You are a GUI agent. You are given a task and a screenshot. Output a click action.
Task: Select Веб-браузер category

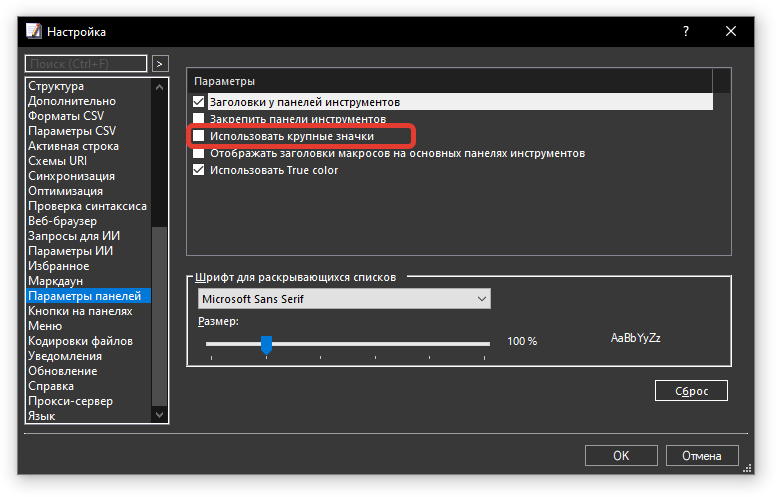pyautogui.click(x=89, y=221)
